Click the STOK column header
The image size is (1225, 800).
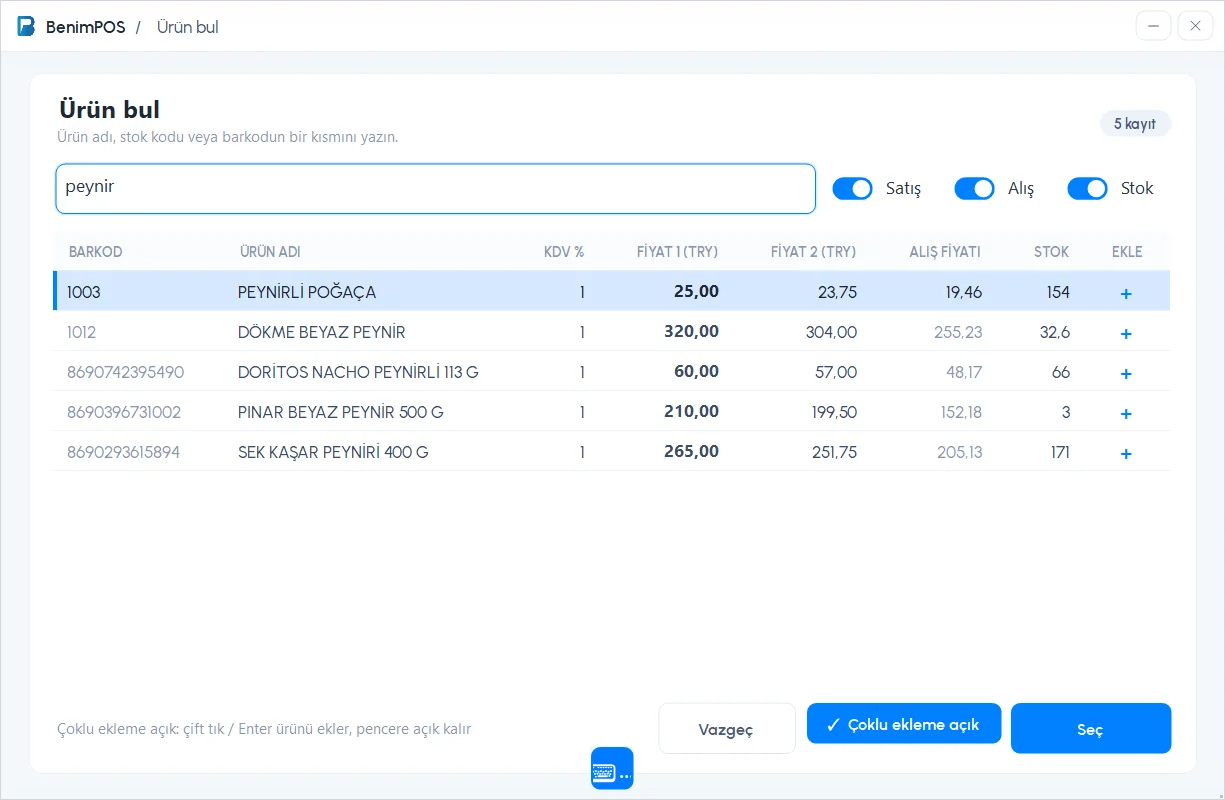point(1051,252)
